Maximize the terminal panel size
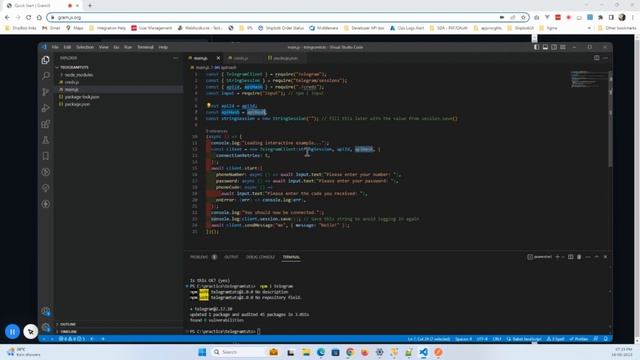The image size is (640, 360). pos(596,257)
